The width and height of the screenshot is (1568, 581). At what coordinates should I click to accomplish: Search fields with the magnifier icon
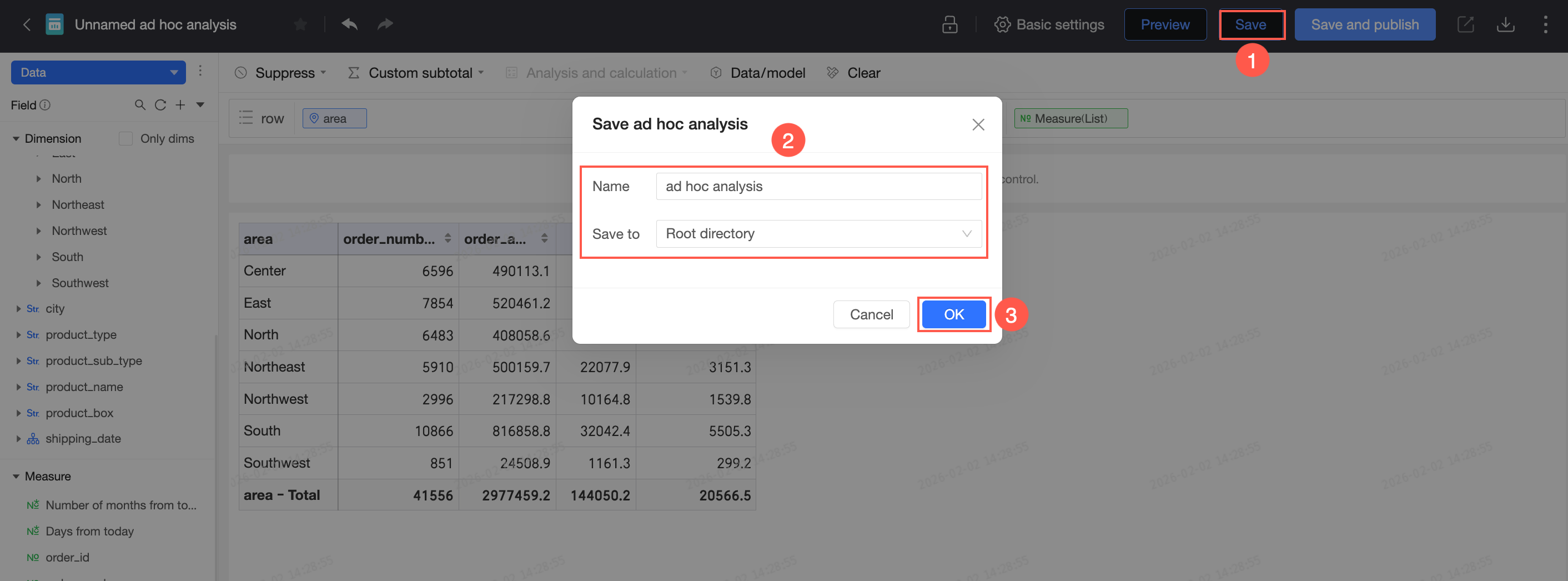click(139, 105)
